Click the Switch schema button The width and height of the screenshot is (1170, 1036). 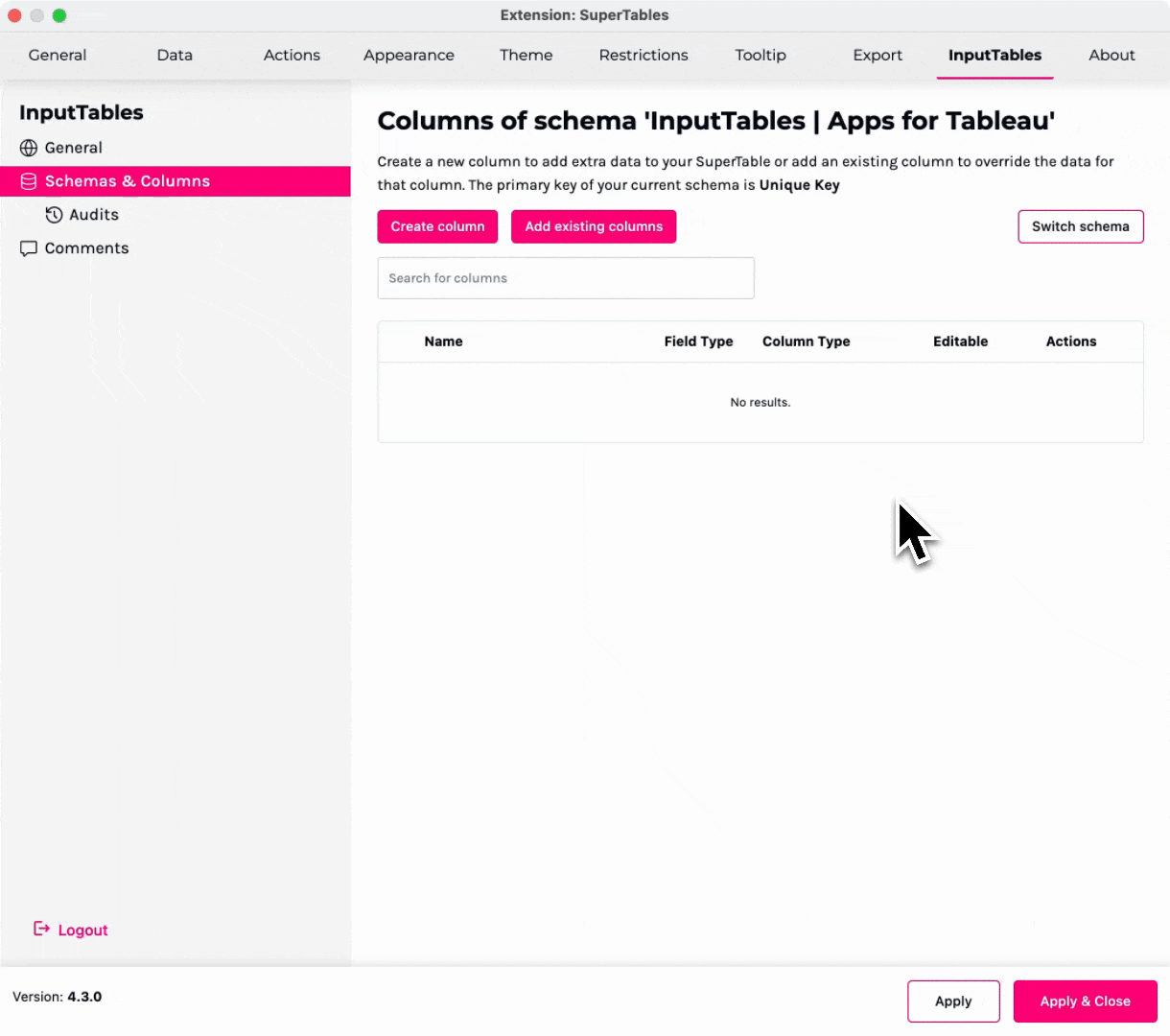[1080, 226]
